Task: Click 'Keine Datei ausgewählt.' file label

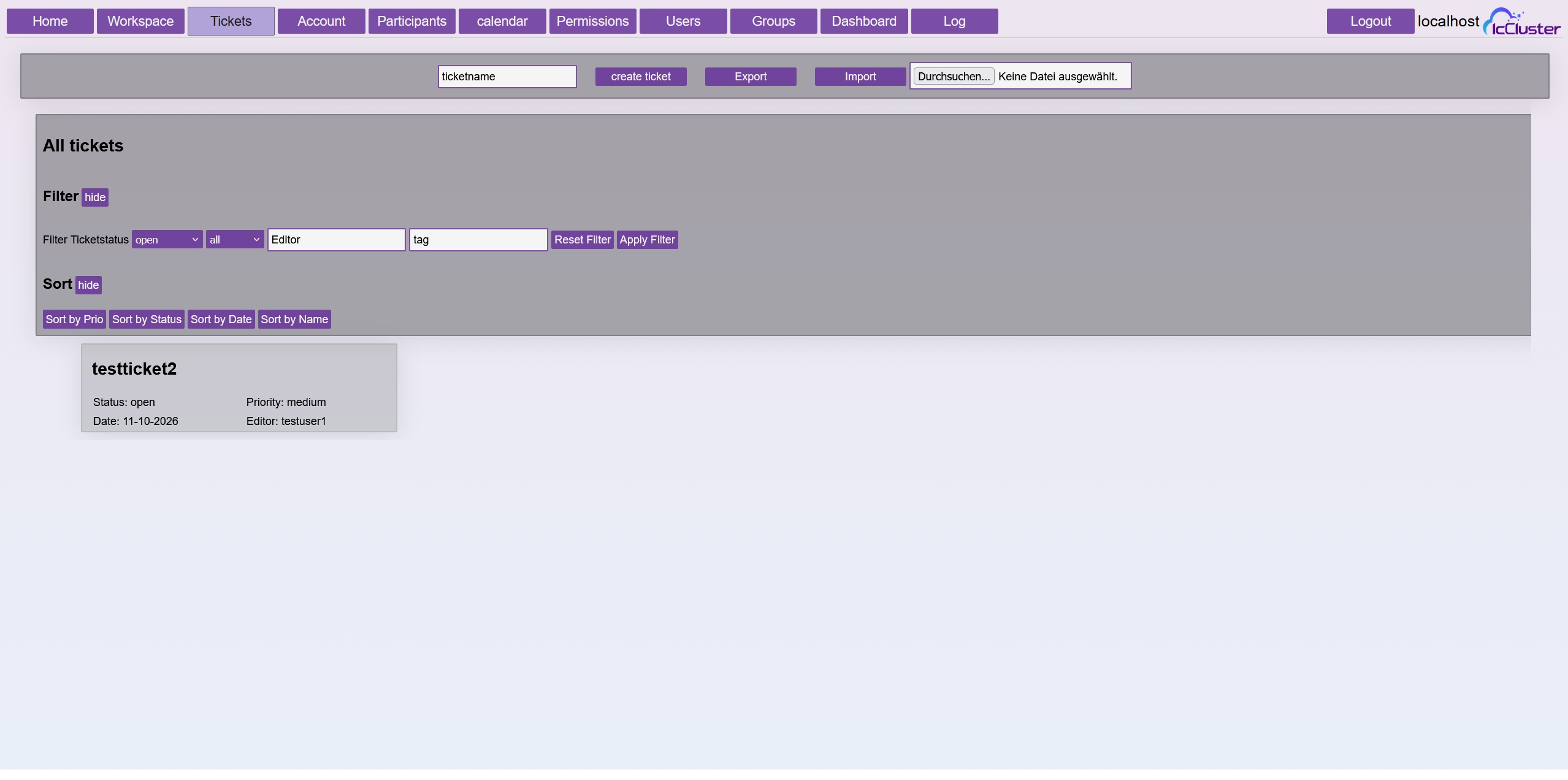Action: tap(1058, 77)
